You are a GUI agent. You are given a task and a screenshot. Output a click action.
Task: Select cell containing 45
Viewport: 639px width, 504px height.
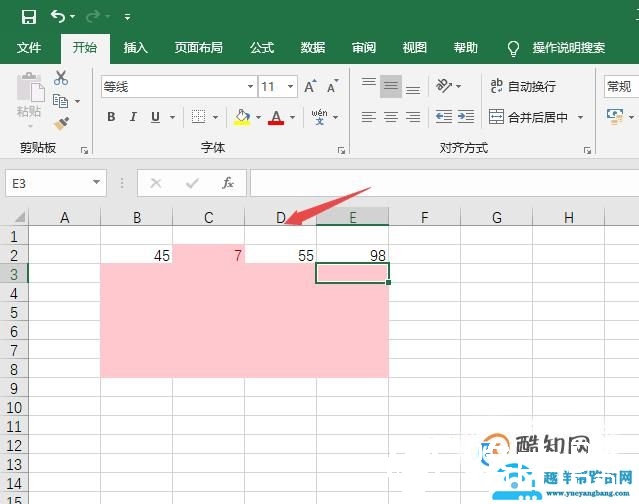coord(137,255)
